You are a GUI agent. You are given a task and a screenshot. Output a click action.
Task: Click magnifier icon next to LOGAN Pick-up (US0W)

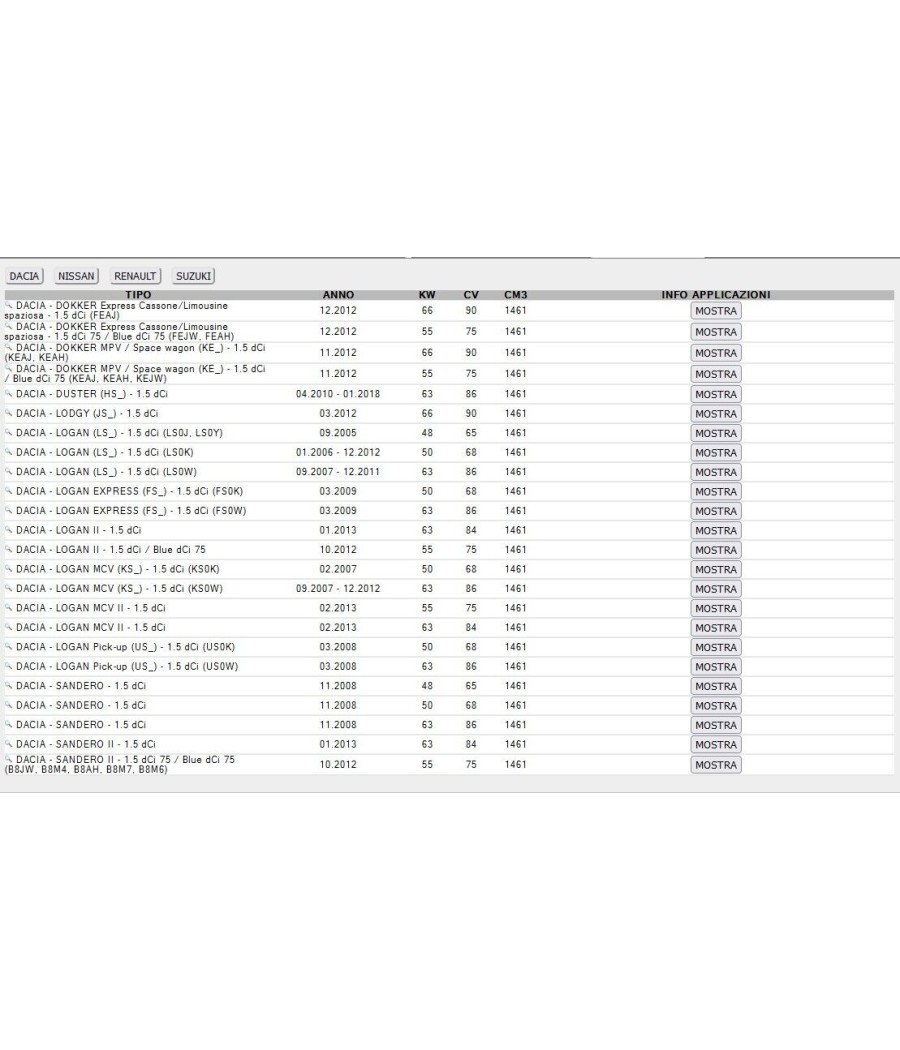pyautogui.click(x=9, y=665)
